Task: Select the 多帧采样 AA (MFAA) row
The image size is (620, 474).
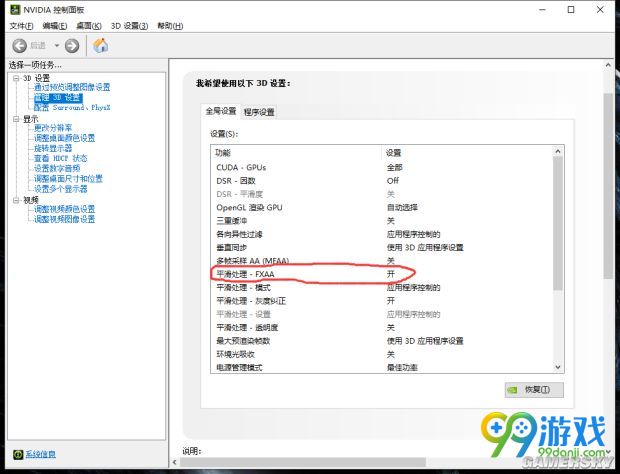Action: [382, 261]
